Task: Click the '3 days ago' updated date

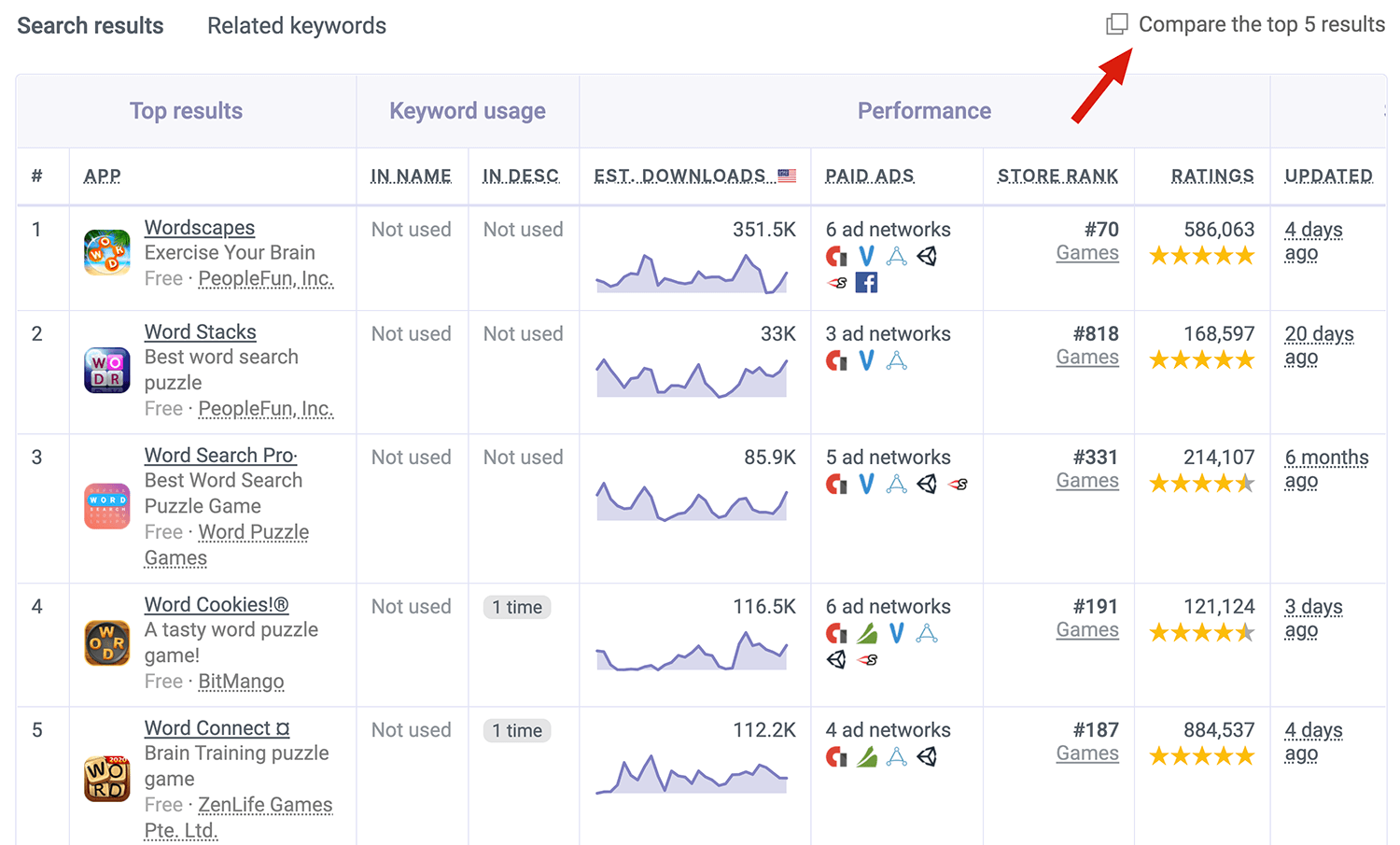Action: click(x=1313, y=618)
